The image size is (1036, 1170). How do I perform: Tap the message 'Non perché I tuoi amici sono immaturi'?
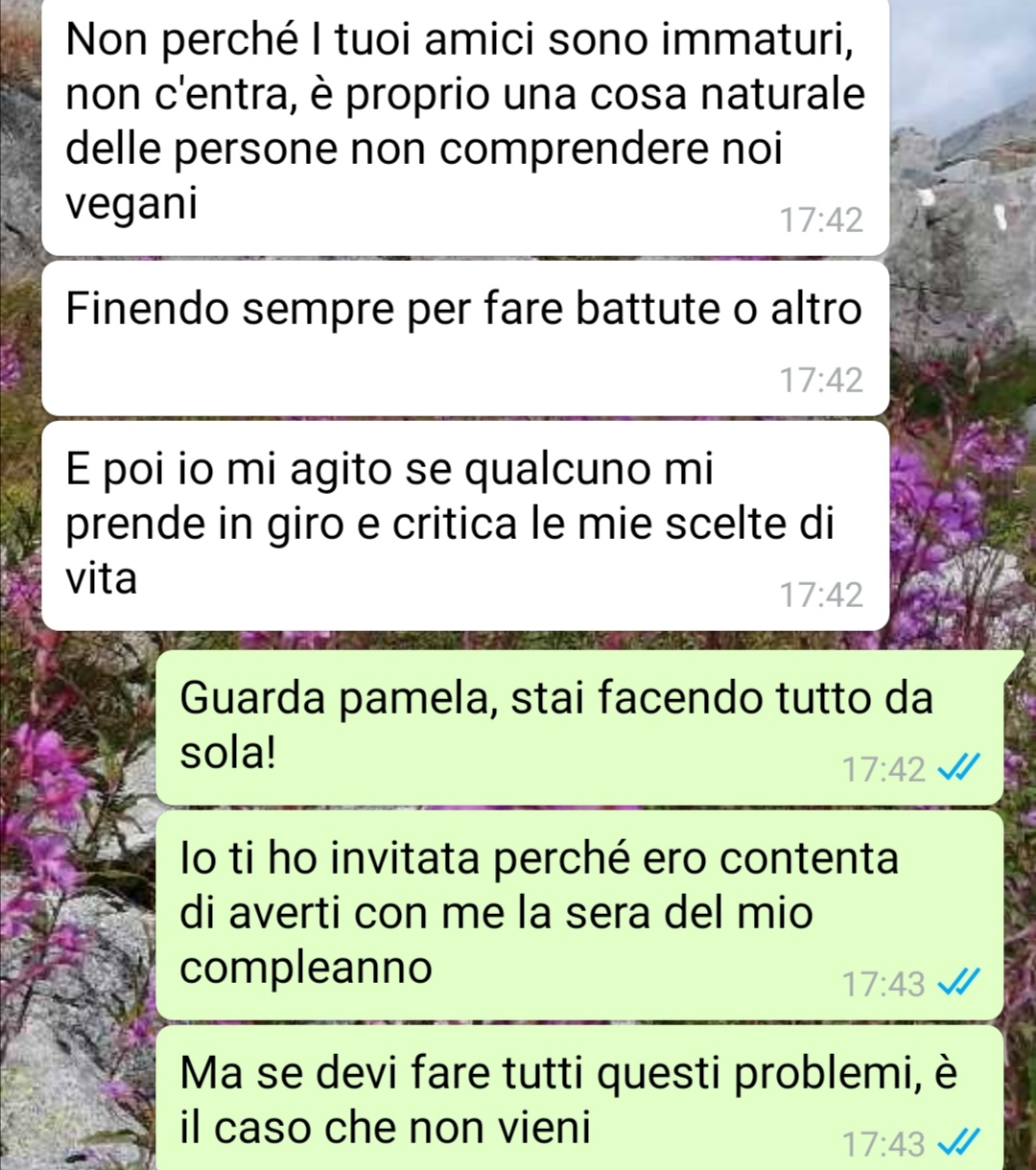[x=465, y=125]
